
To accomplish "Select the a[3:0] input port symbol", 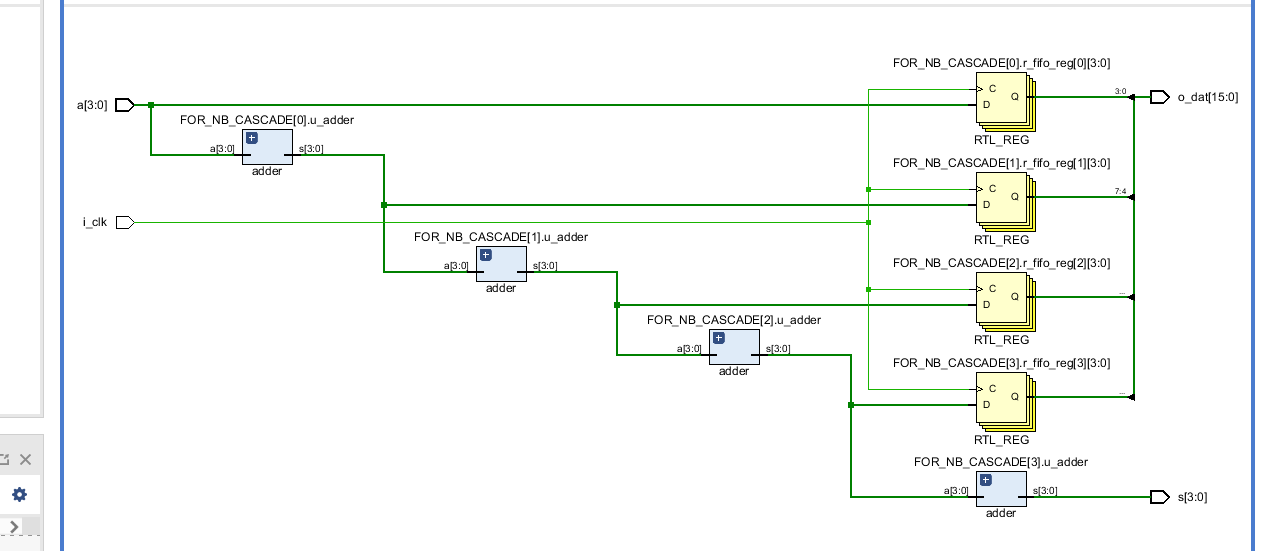I will click(x=125, y=105).
